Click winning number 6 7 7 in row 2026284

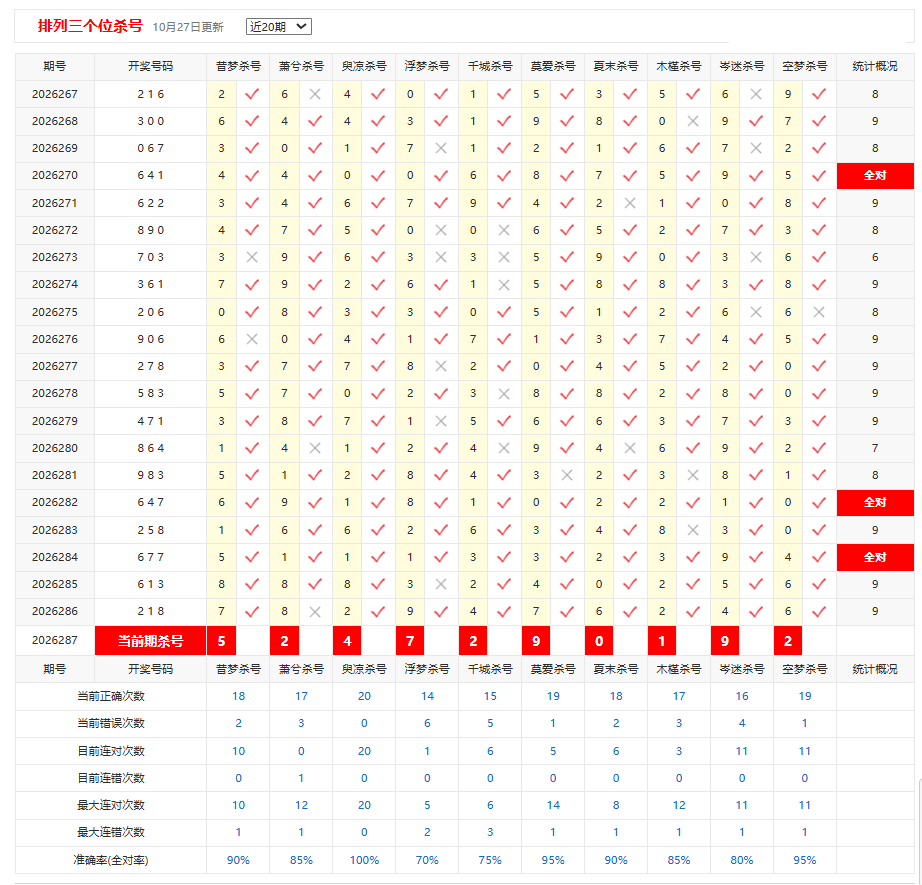[x=151, y=557]
